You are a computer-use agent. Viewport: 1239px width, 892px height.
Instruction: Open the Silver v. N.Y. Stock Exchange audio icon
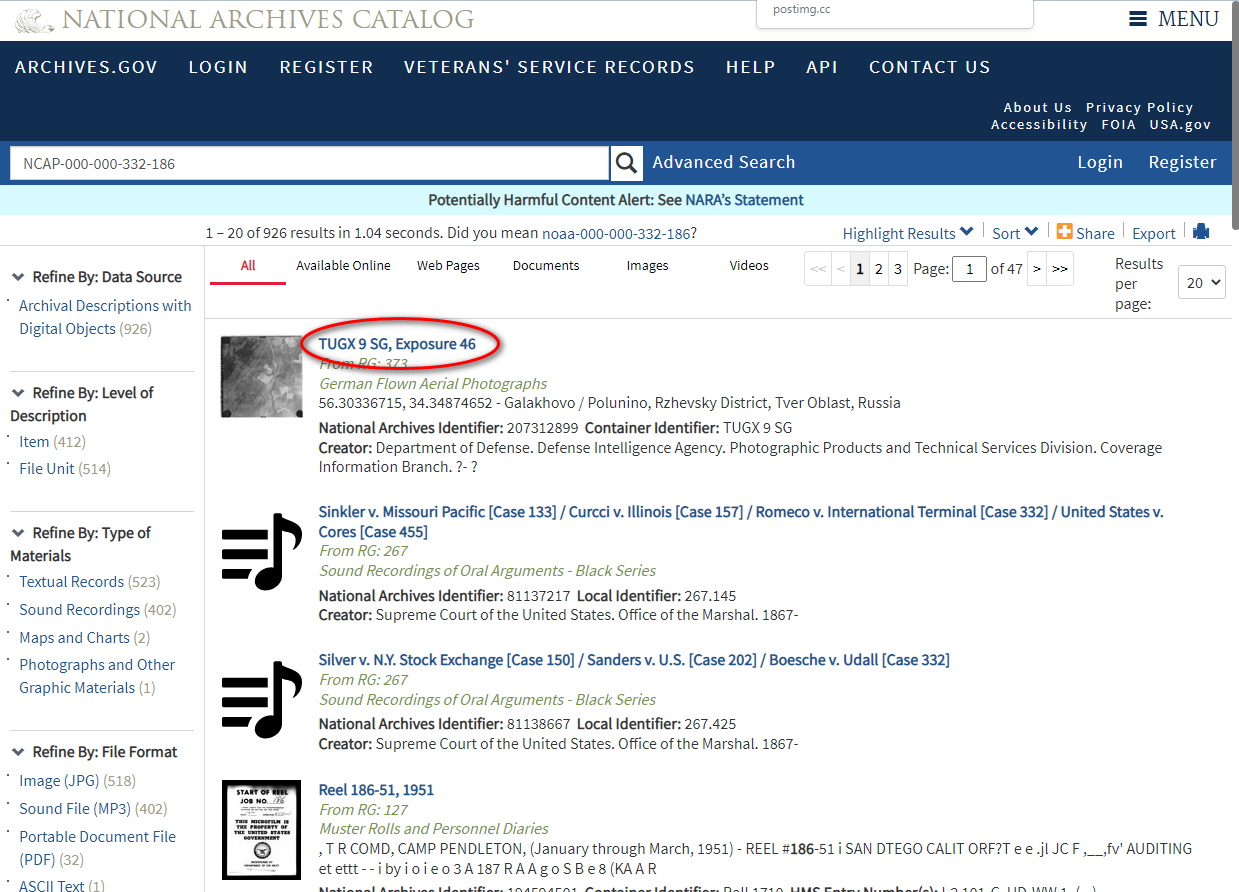(x=261, y=699)
